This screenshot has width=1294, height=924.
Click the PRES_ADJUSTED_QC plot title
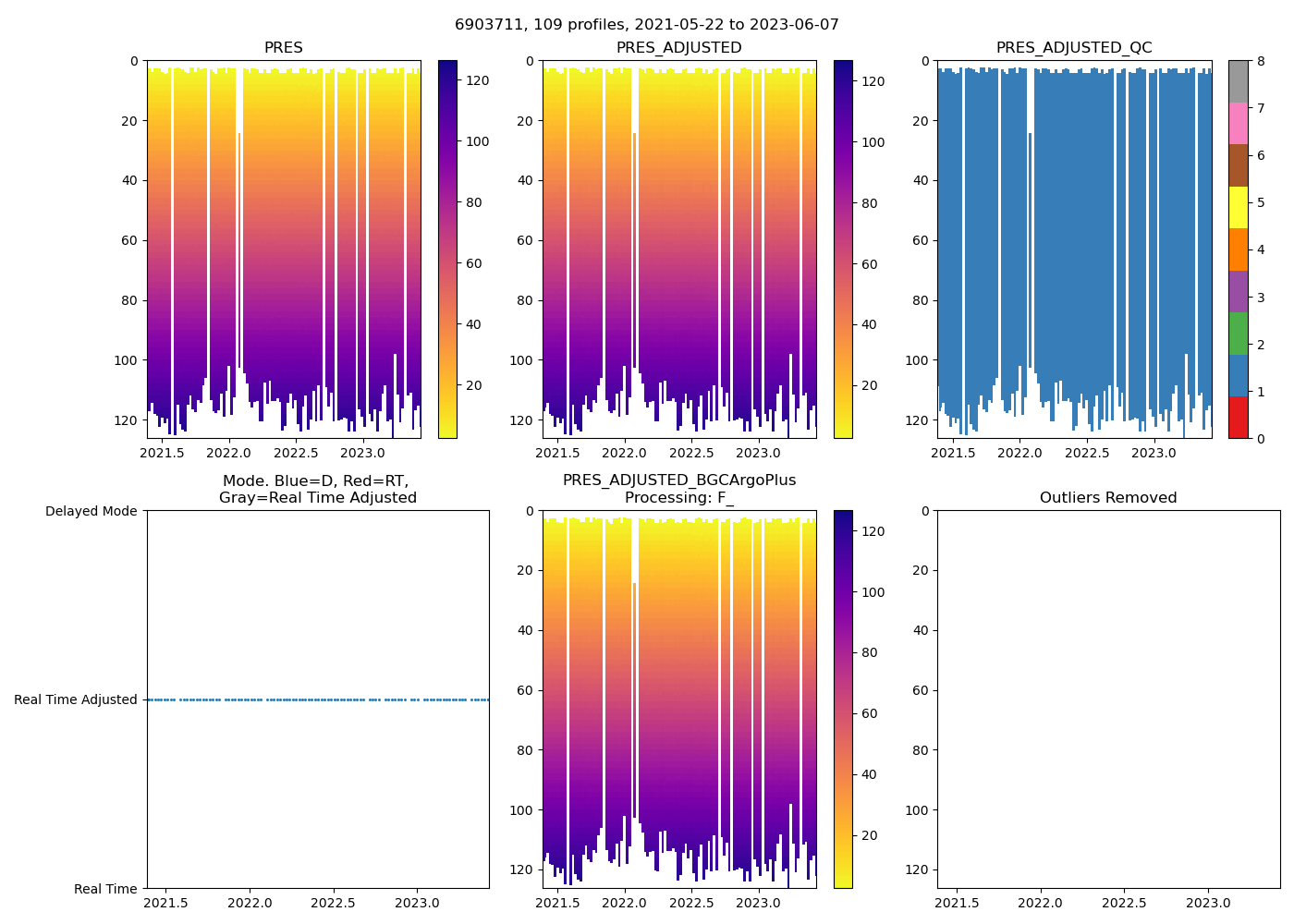point(1073,48)
